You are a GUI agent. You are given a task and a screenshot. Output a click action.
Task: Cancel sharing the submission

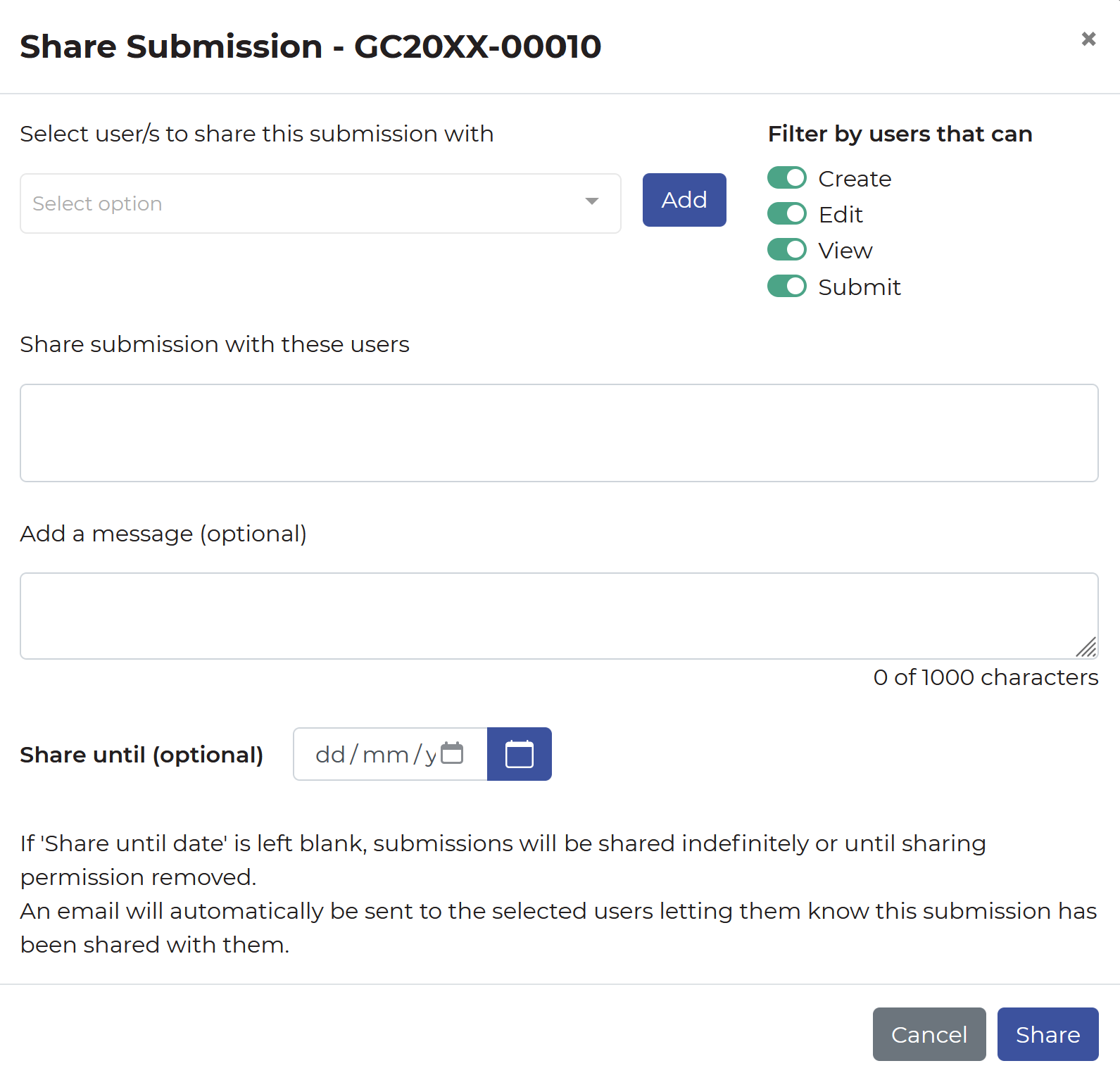pyautogui.click(x=929, y=1034)
